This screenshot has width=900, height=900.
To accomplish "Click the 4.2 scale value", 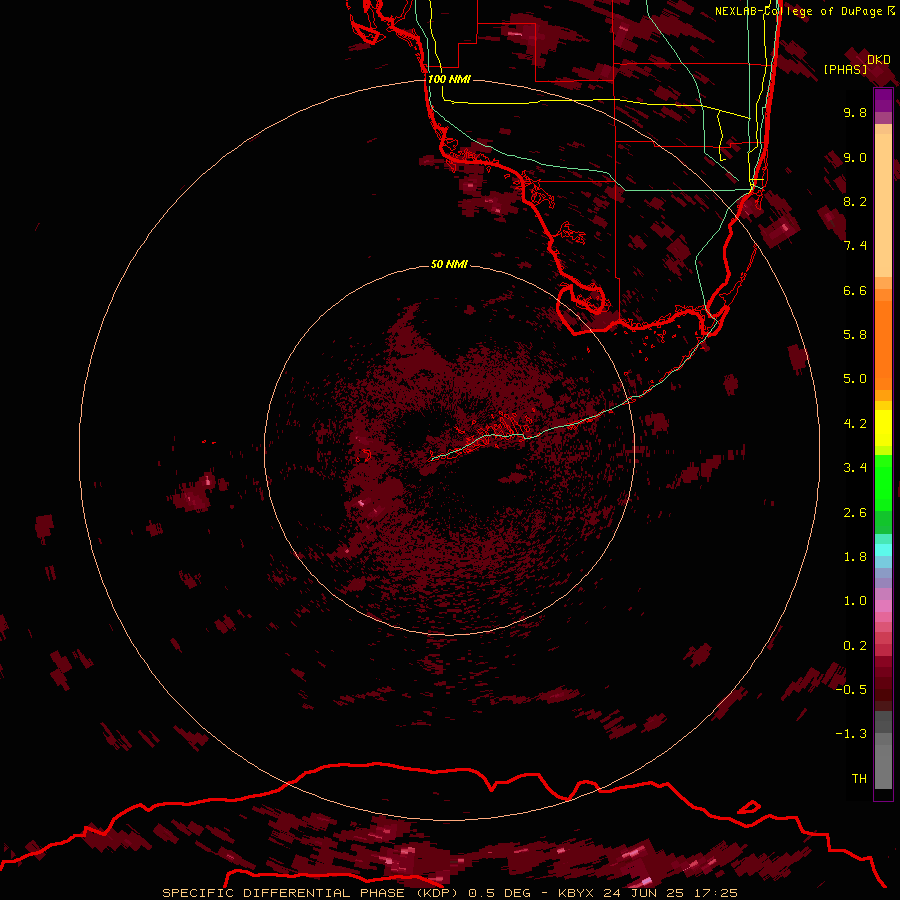I will (x=855, y=424).
